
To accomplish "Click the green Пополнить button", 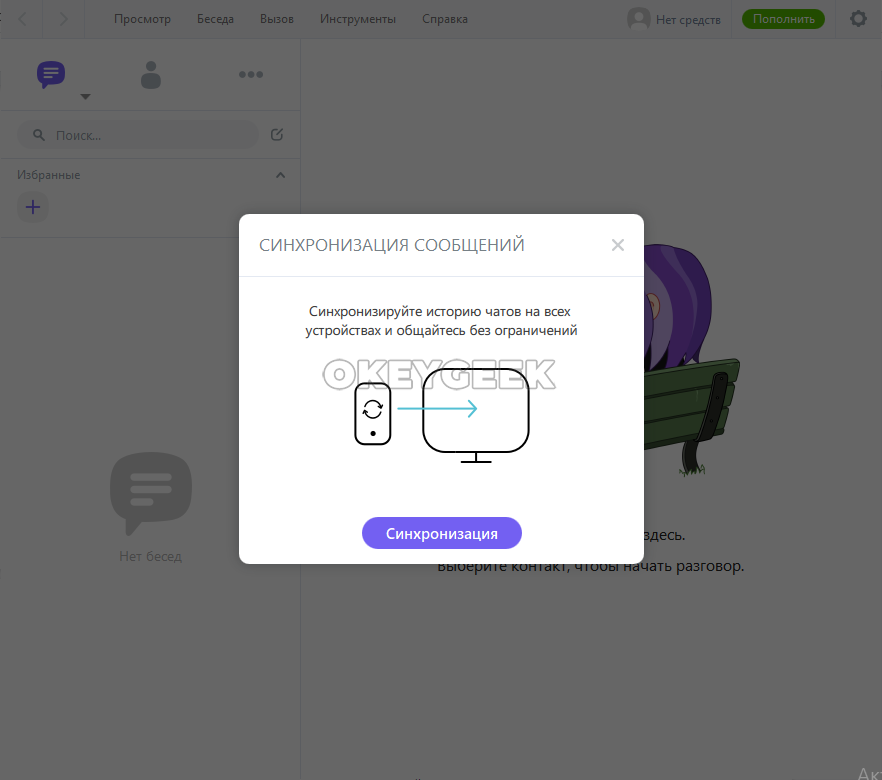I will [x=783, y=19].
